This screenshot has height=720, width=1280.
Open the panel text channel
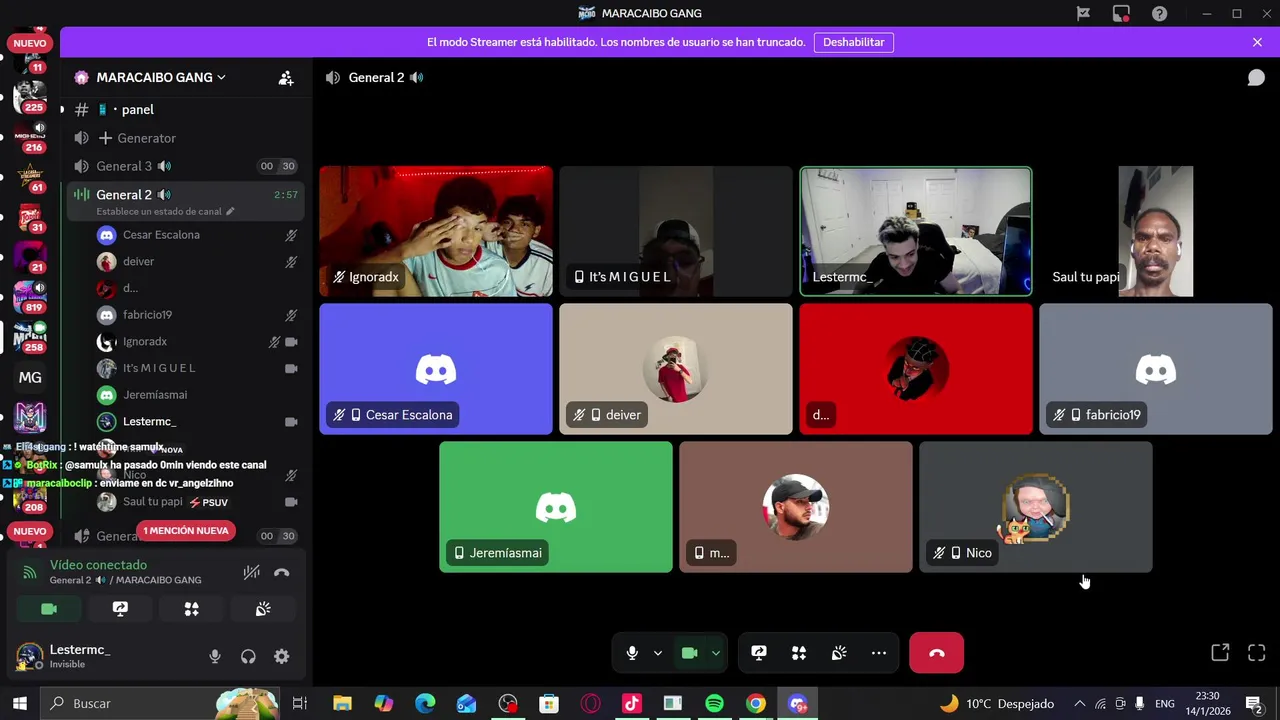pyautogui.click(x=185, y=110)
